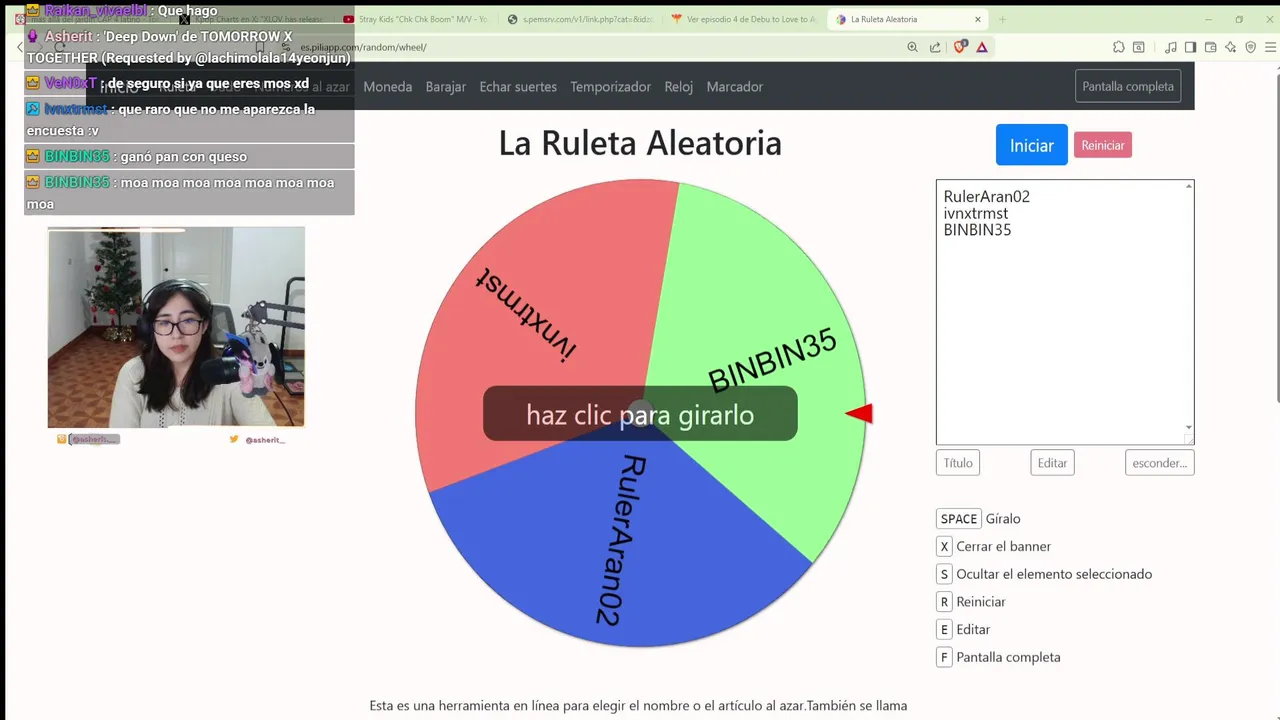The width and height of the screenshot is (1280, 720).
Task: Click inside the names text area
Action: coord(1064,312)
